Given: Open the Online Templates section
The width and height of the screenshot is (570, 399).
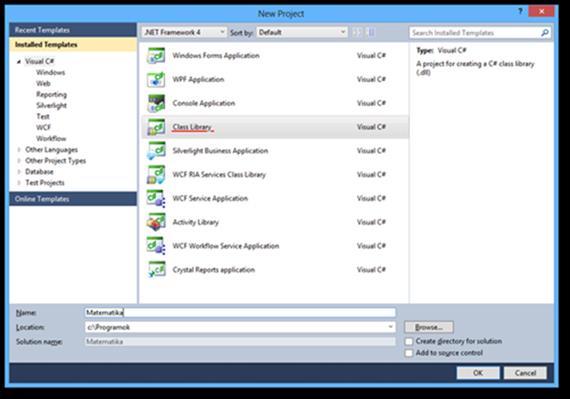Looking at the screenshot, I should point(73,199).
